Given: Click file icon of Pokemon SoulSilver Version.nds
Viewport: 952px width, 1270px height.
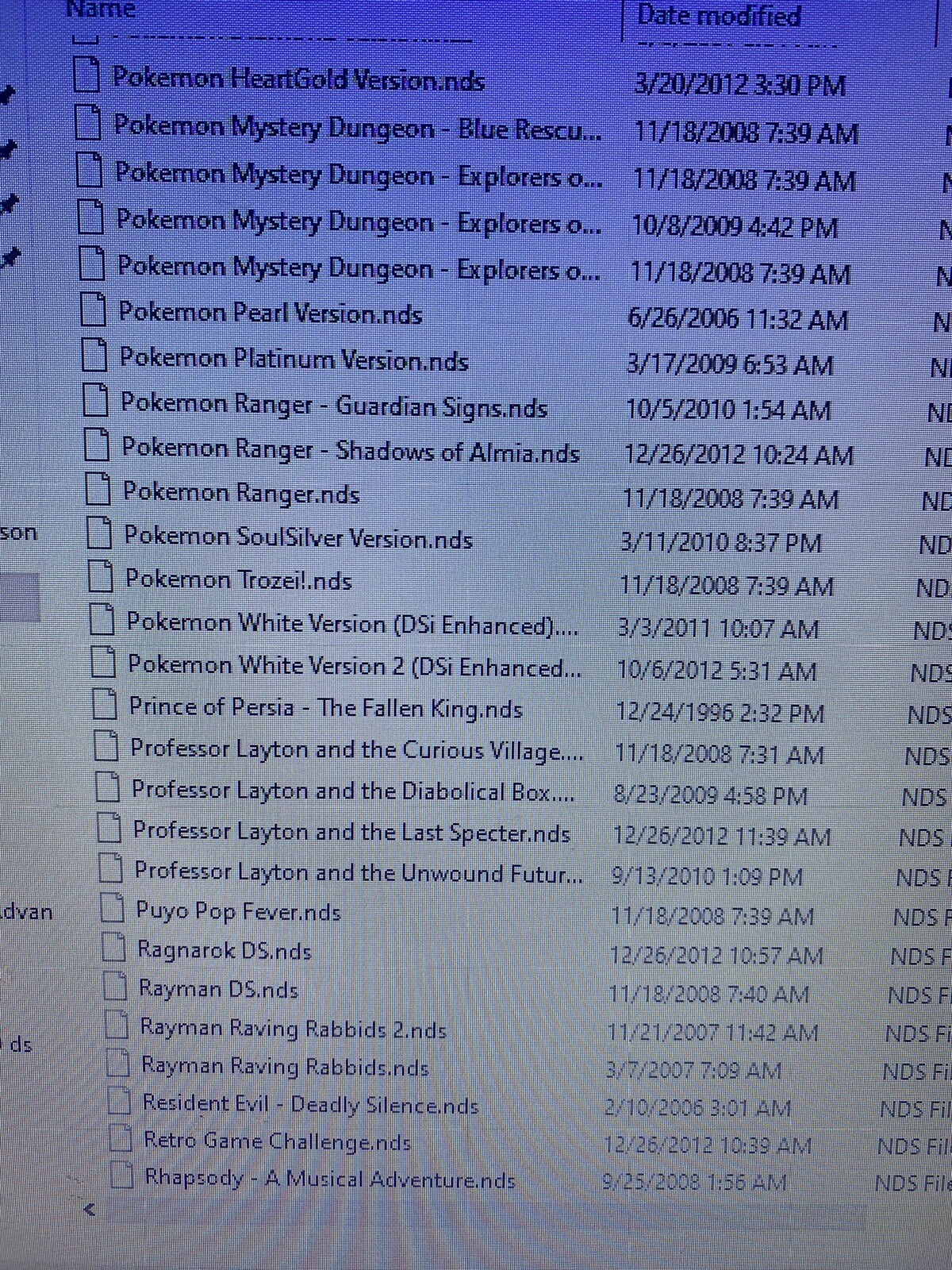Looking at the screenshot, I should tap(99, 533).
